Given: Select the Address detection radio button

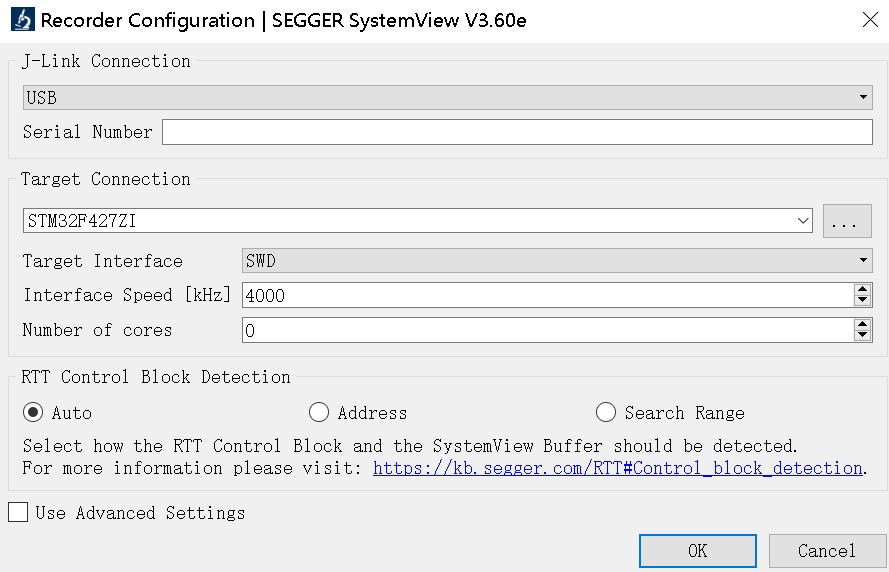Looking at the screenshot, I should (319, 412).
